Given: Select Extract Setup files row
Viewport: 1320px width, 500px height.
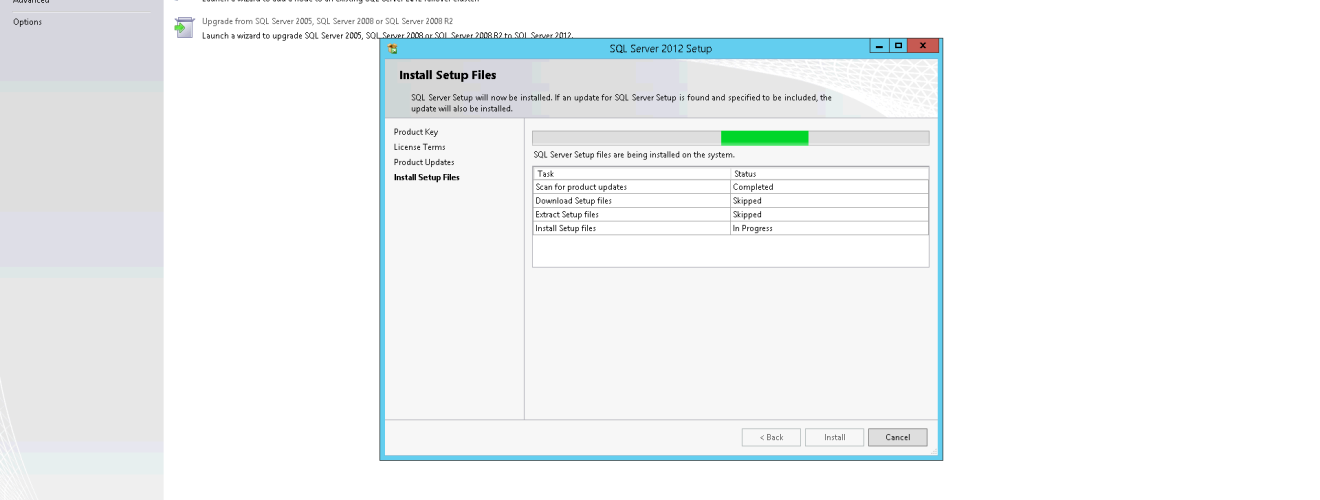Looking at the screenshot, I should [730, 214].
